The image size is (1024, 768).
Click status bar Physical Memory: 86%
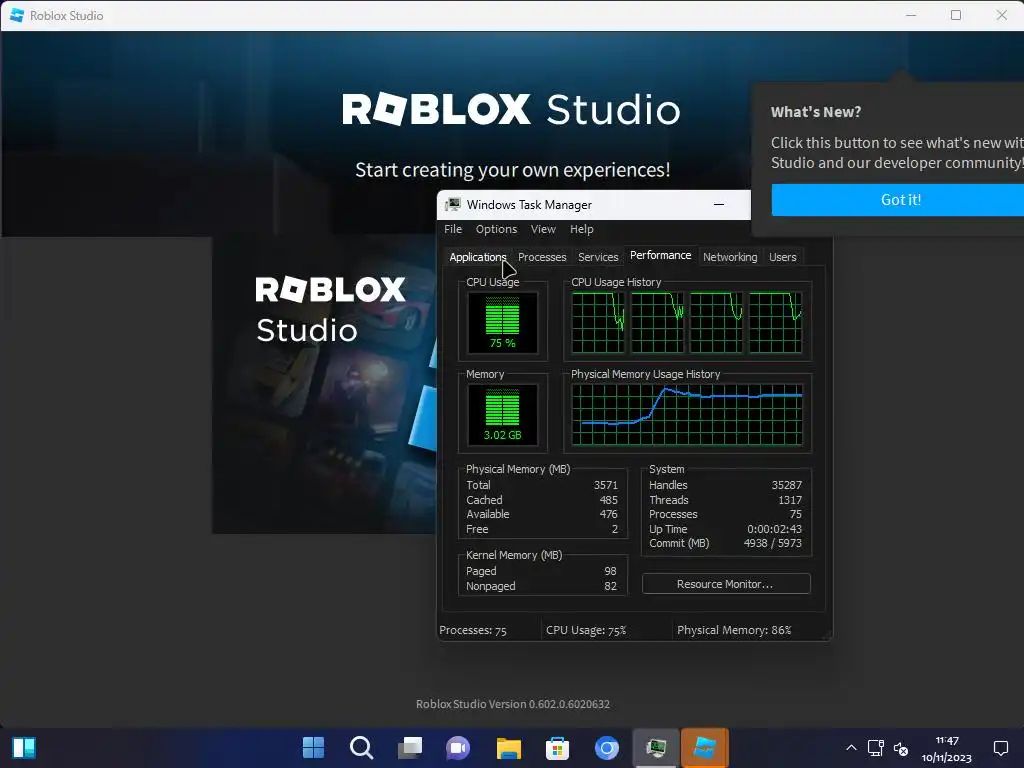coord(734,630)
